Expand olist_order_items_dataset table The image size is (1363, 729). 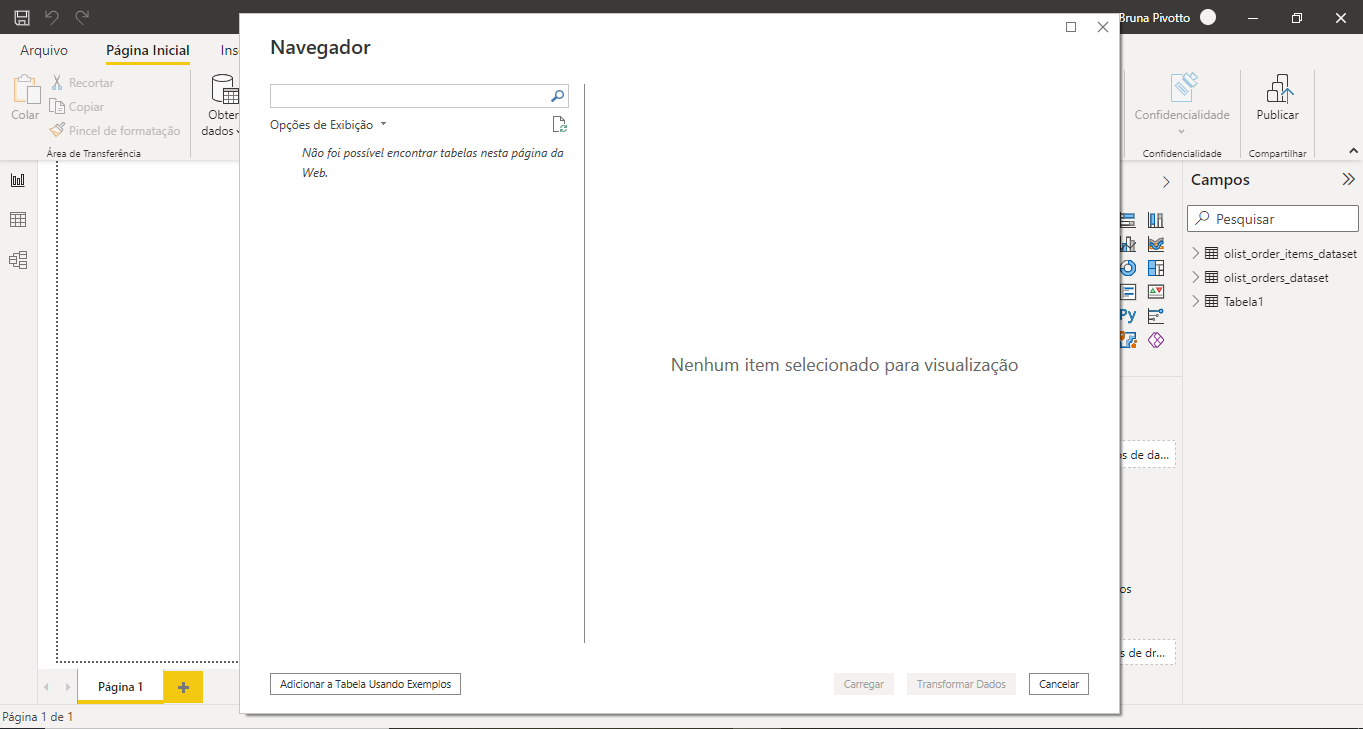[1195, 254]
